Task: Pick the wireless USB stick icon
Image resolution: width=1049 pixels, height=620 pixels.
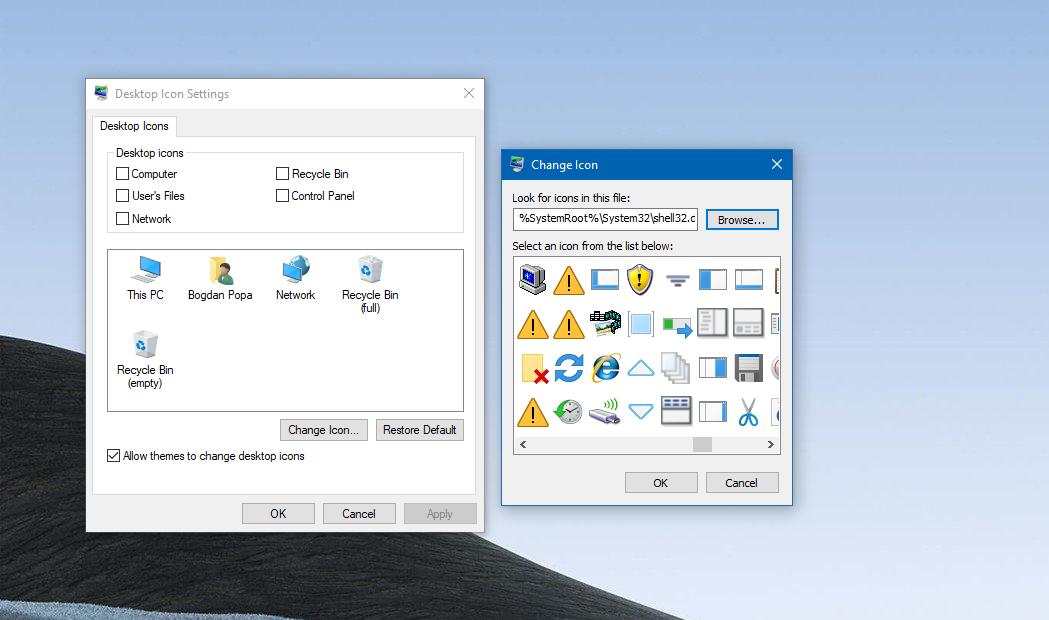Action: click(605, 411)
